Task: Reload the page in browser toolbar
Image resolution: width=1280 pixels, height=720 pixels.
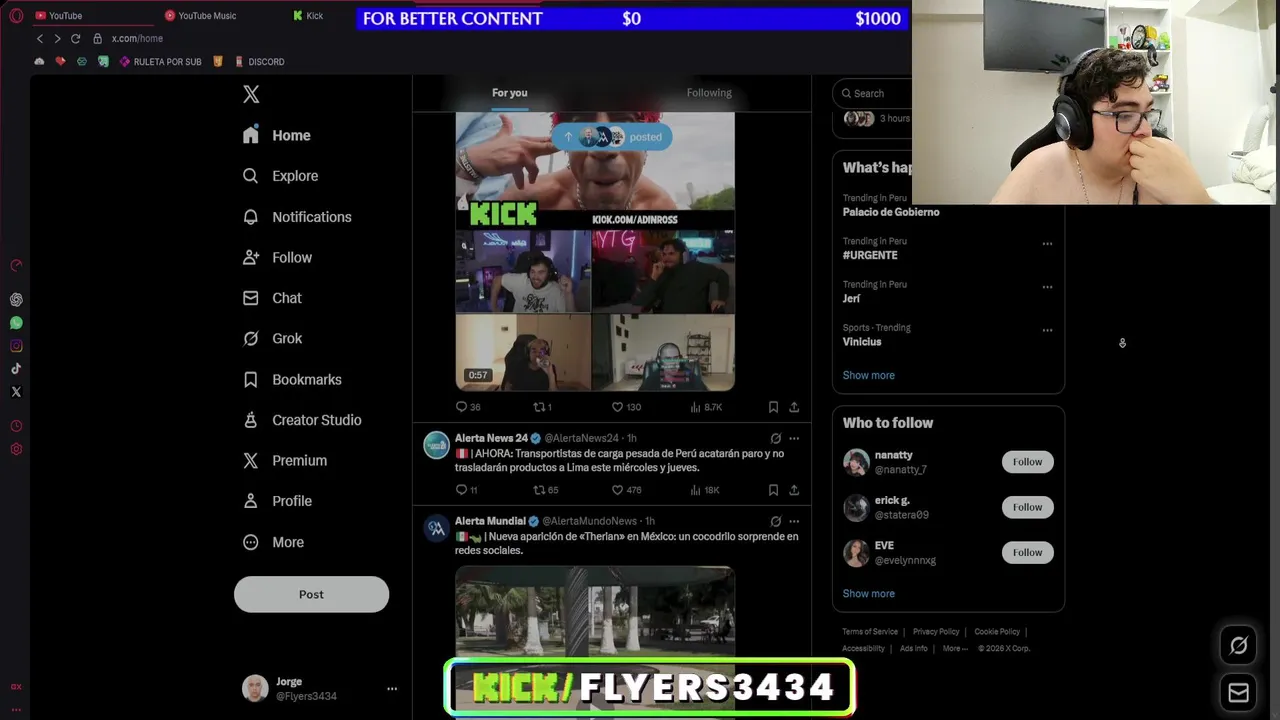Action: tap(75, 38)
